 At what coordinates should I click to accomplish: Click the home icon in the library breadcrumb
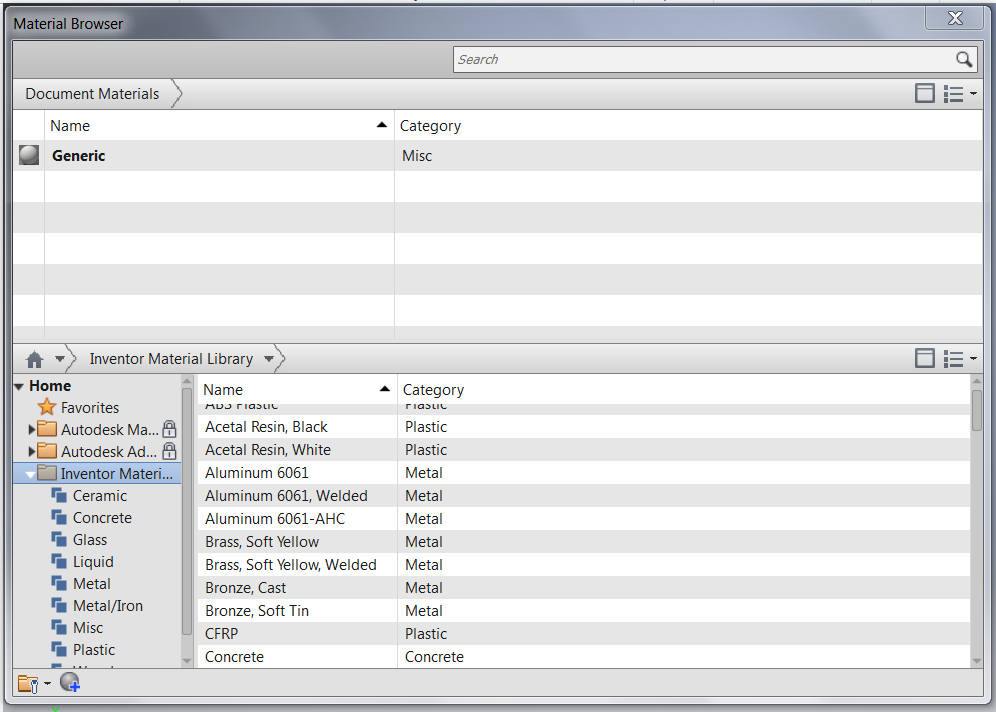[34, 358]
